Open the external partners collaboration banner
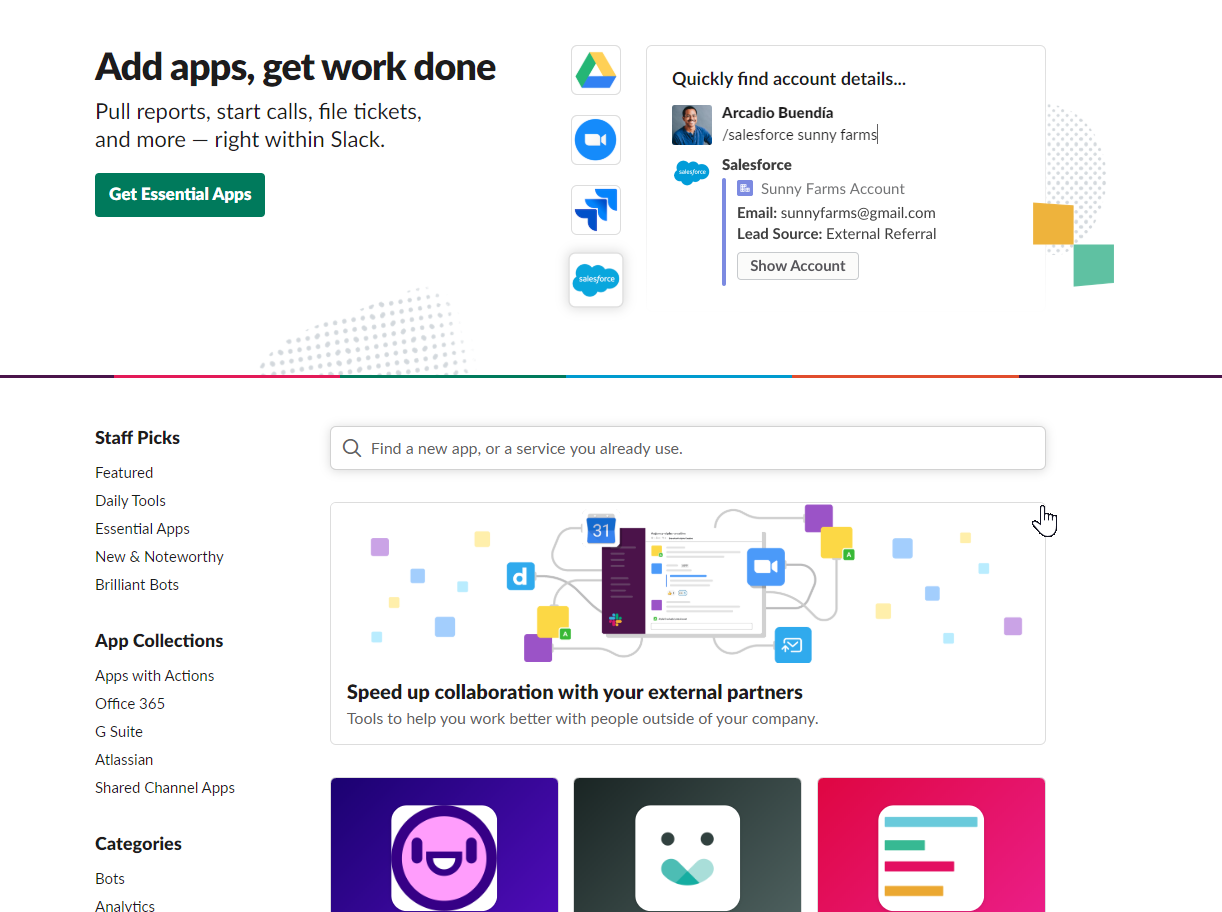1222x912 pixels. pyautogui.click(x=688, y=624)
